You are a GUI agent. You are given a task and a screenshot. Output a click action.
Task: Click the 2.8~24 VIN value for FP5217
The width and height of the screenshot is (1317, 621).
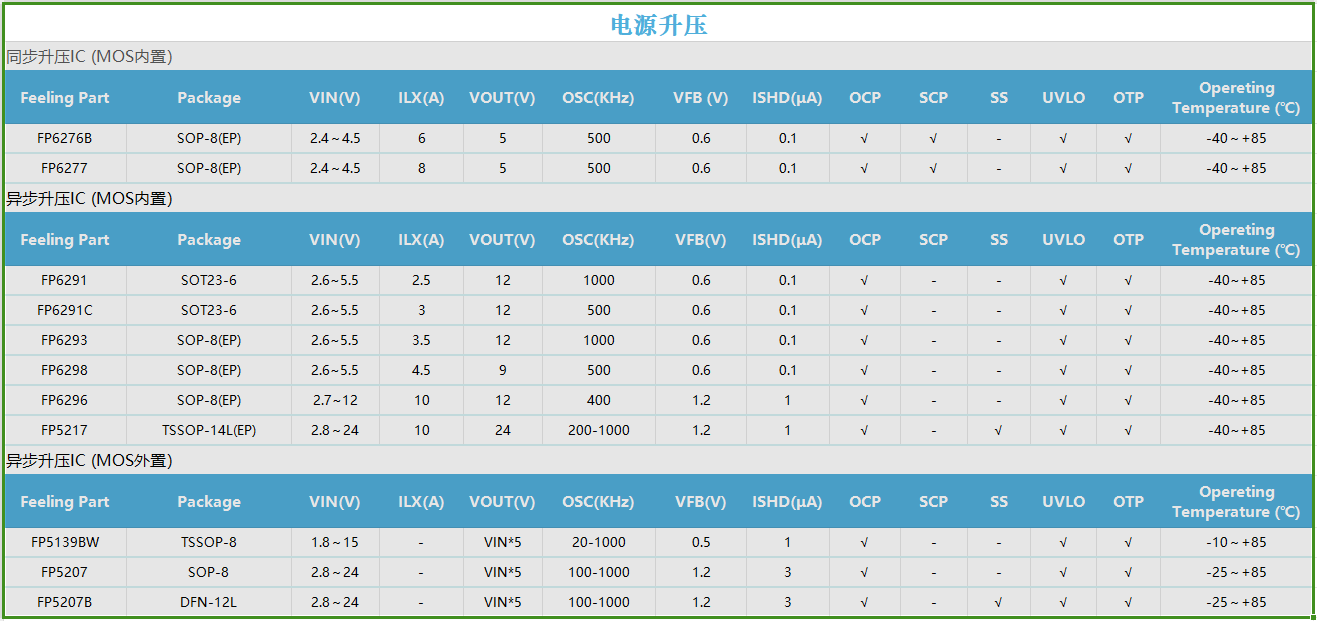coord(335,430)
